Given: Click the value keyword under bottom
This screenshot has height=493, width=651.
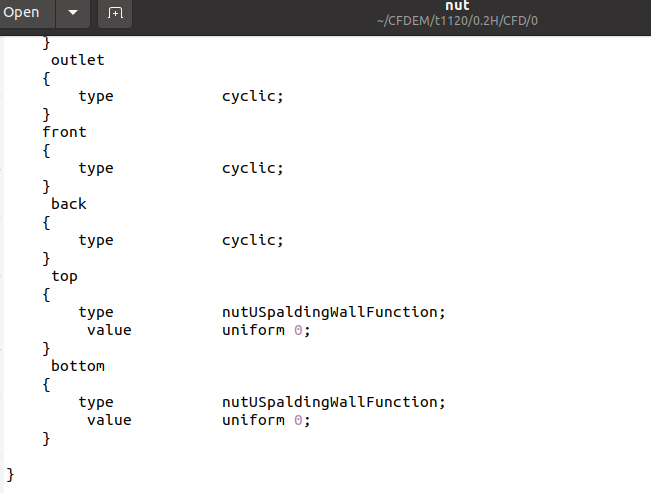Looking at the screenshot, I should [109, 420].
